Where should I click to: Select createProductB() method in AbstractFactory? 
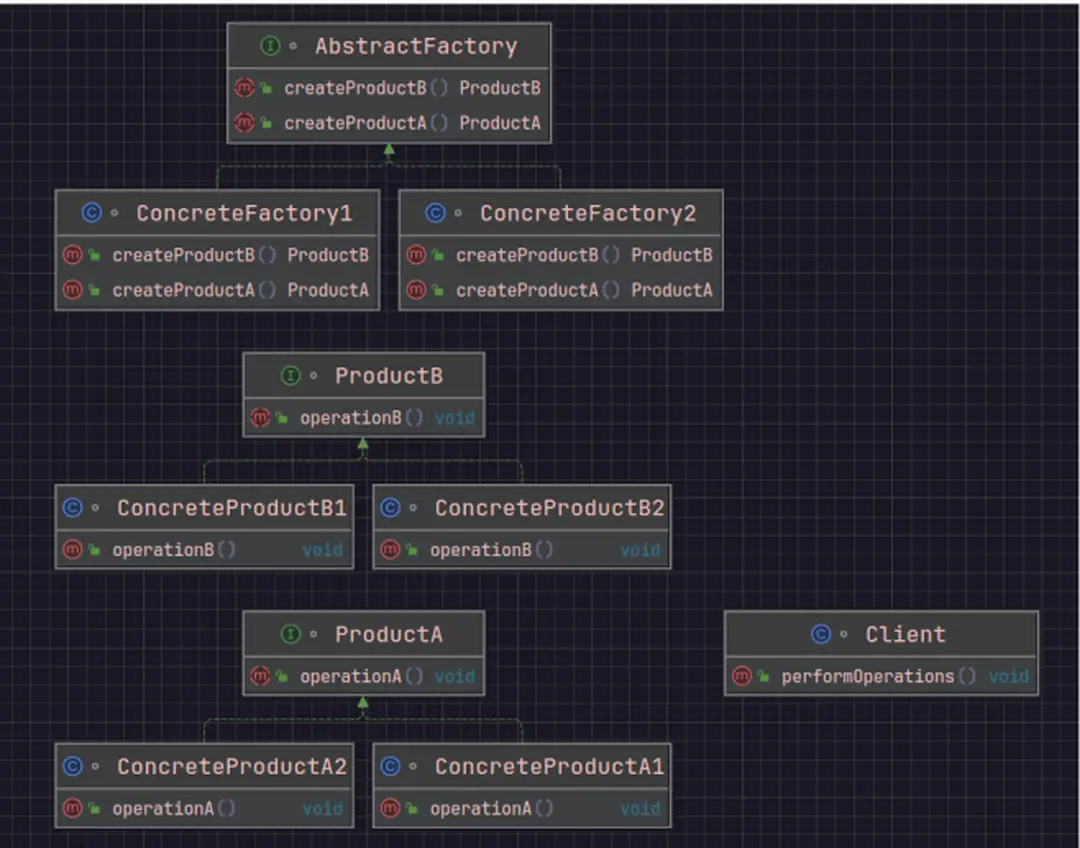pos(356,88)
